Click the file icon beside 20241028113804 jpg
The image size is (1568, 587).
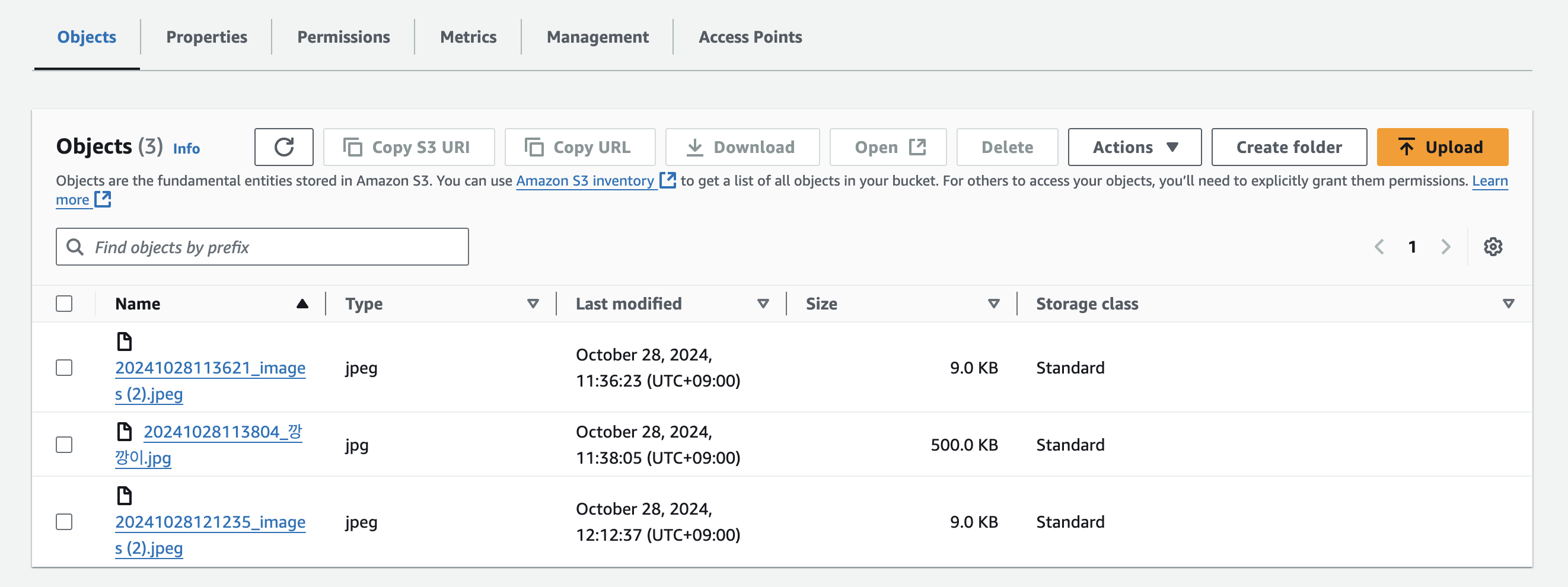tap(124, 432)
